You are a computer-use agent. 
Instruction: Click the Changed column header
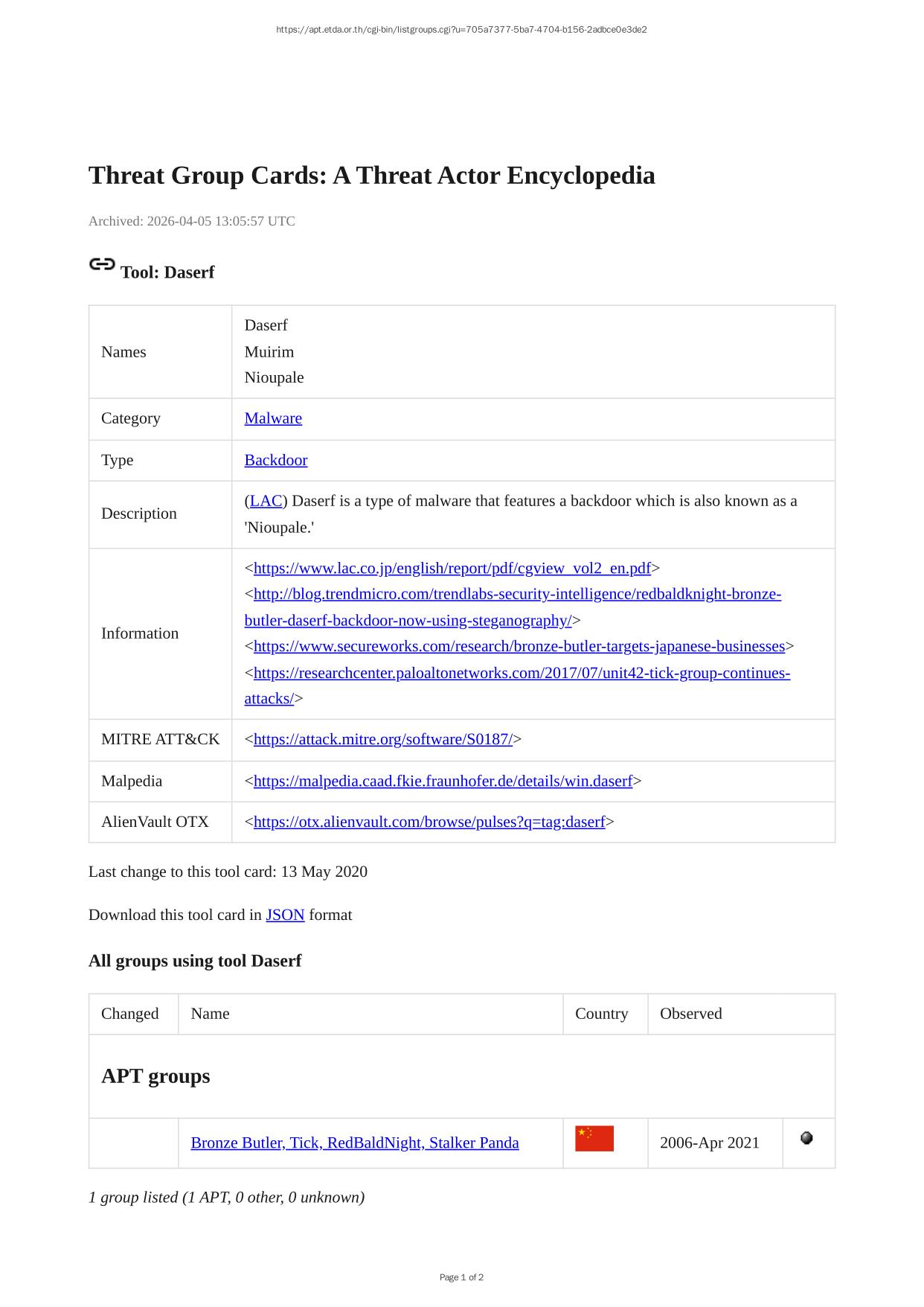tap(130, 1014)
